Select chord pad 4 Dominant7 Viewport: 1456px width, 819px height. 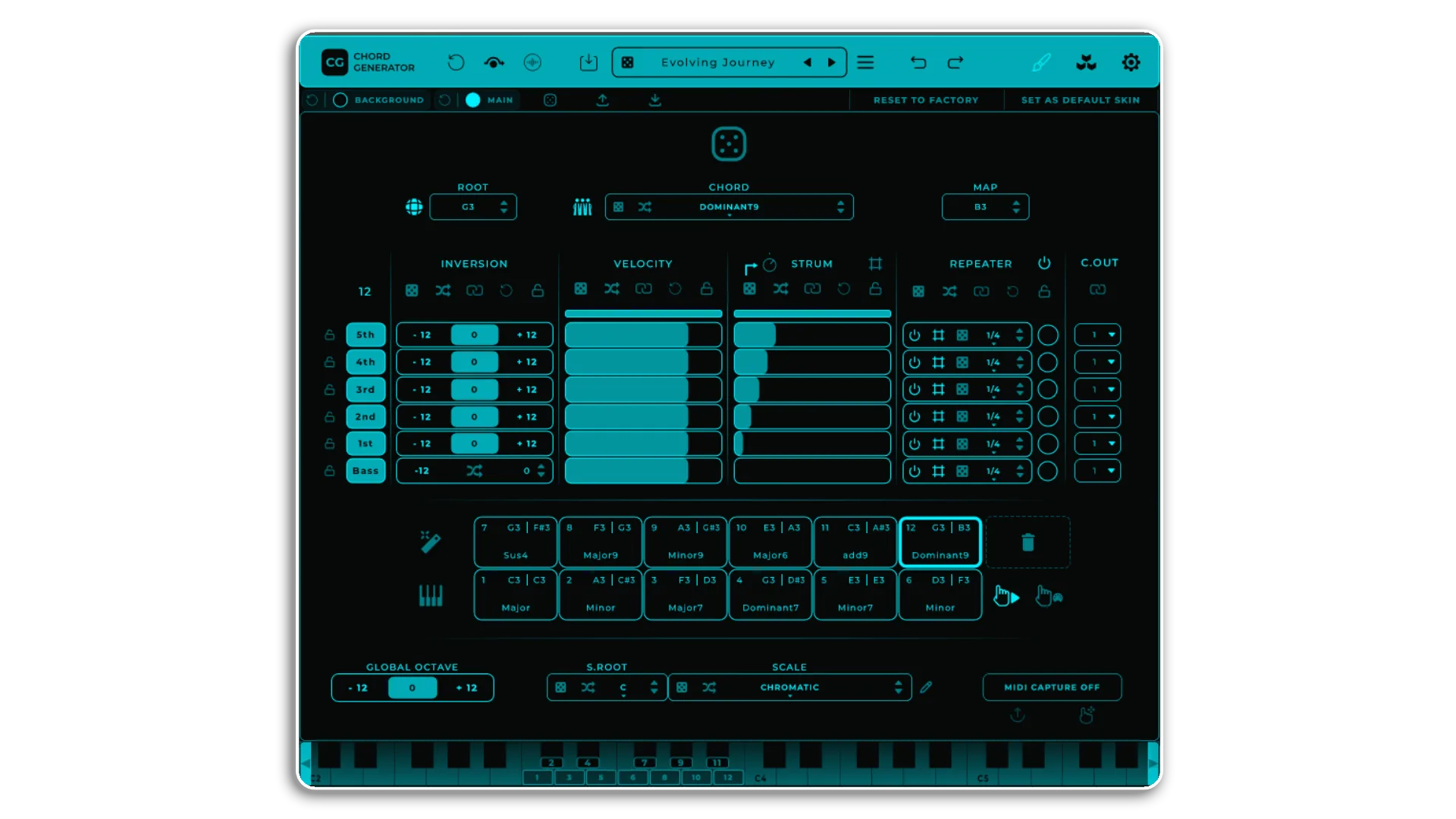coord(770,595)
